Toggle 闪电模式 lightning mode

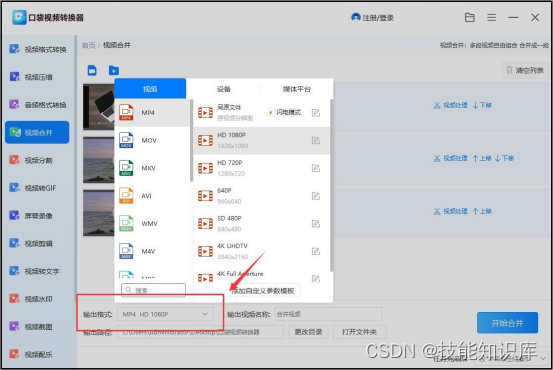click(x=285, y=113)
